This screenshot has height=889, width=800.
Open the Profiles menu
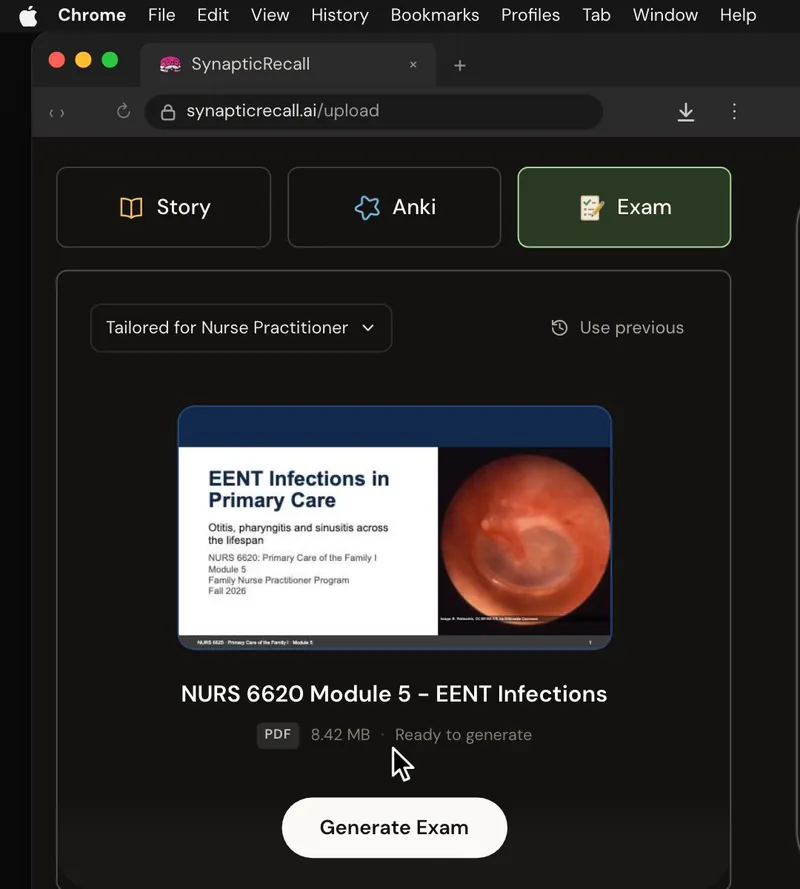[x=530, y=15]
